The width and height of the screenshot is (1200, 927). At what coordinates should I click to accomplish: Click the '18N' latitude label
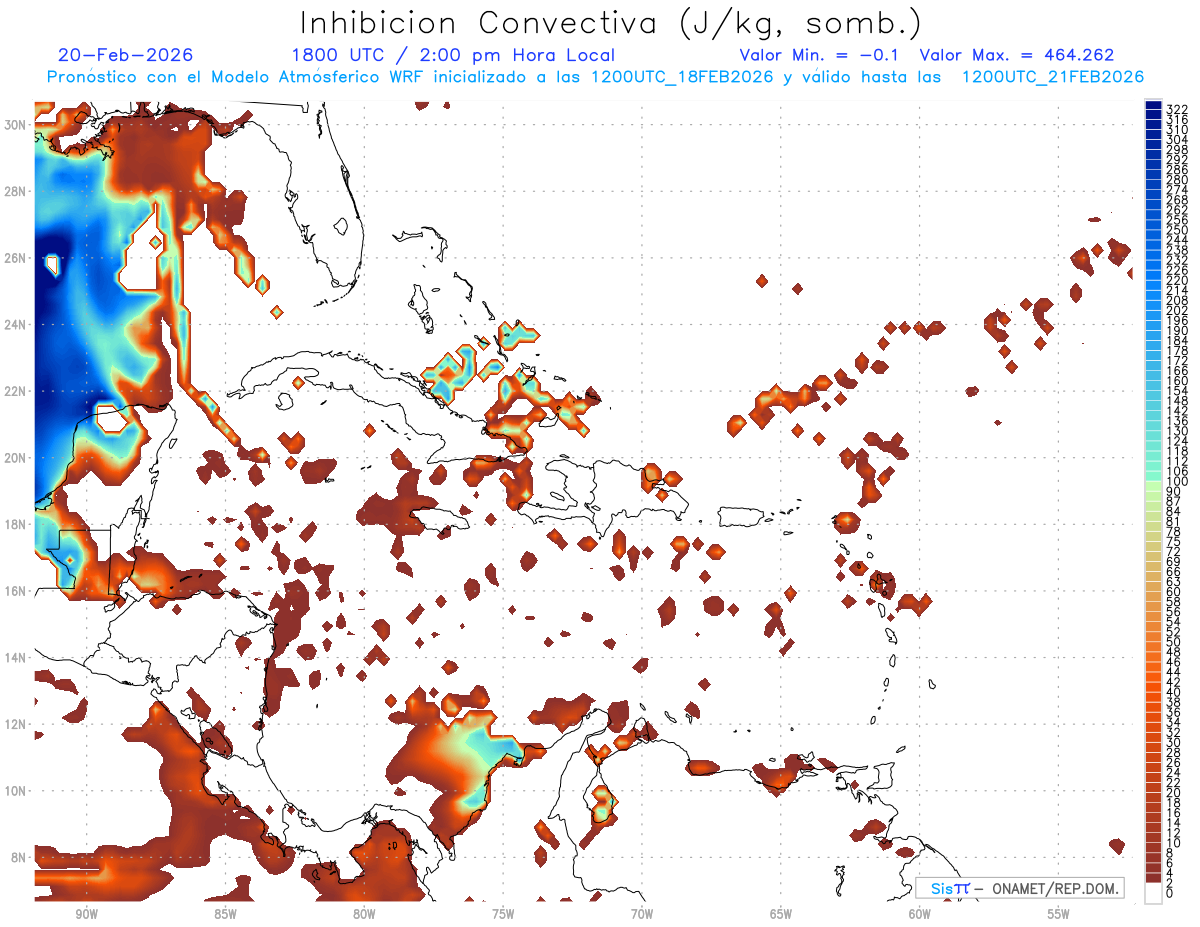(x=15, y=524)
